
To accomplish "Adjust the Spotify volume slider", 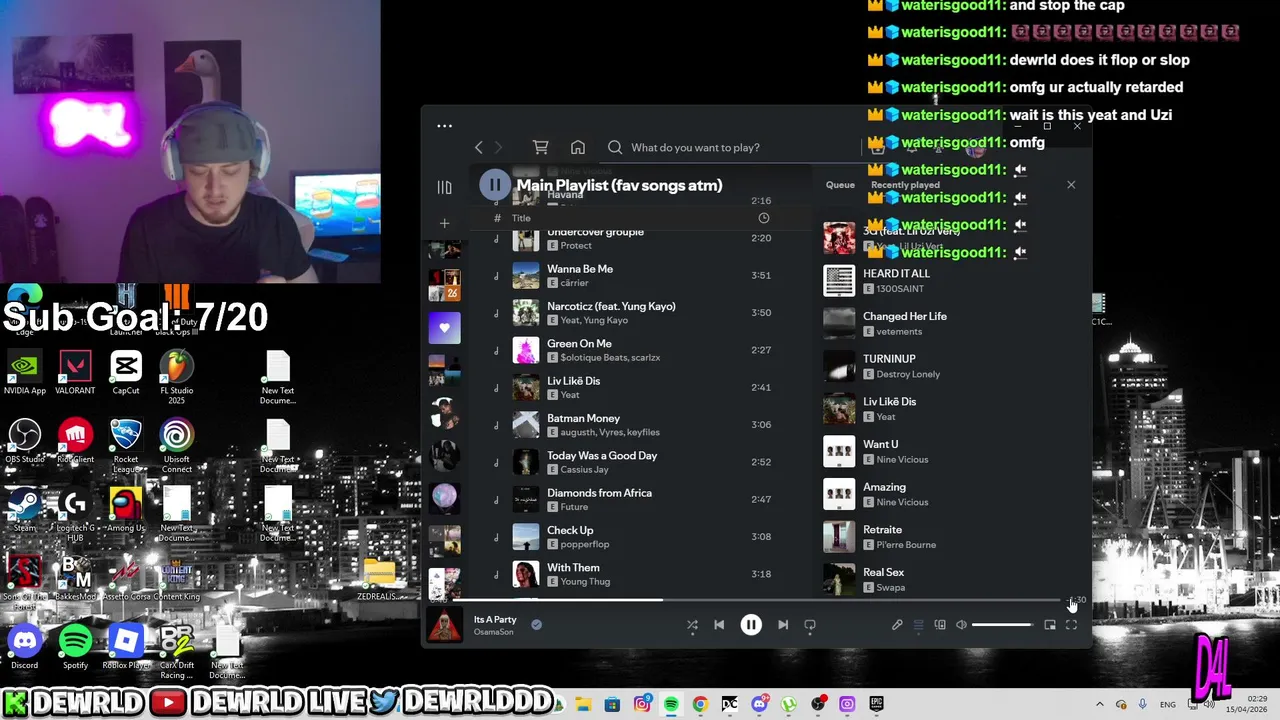I will pyautogui.click(x=1002, y=625).
